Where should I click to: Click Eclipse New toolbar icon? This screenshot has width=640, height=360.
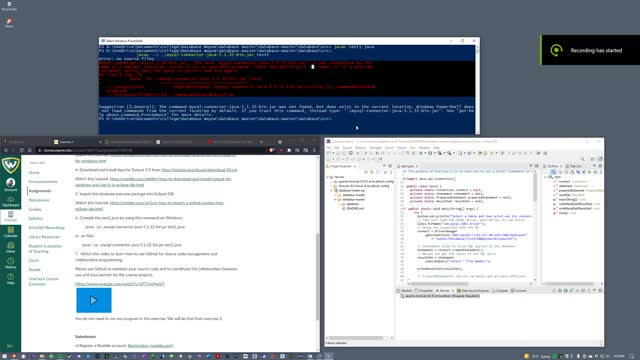tap(329, 153)
